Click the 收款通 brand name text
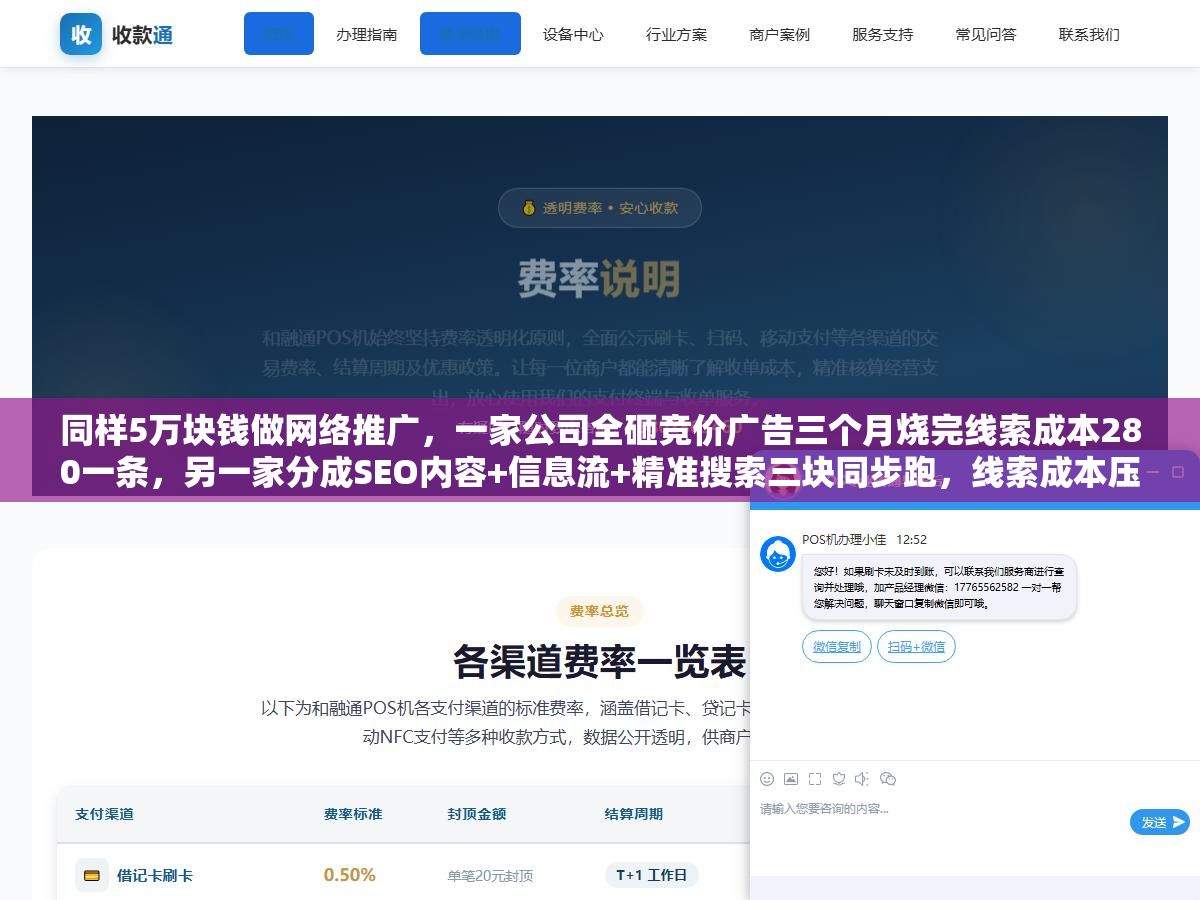1200x900 pixels. 143,35
